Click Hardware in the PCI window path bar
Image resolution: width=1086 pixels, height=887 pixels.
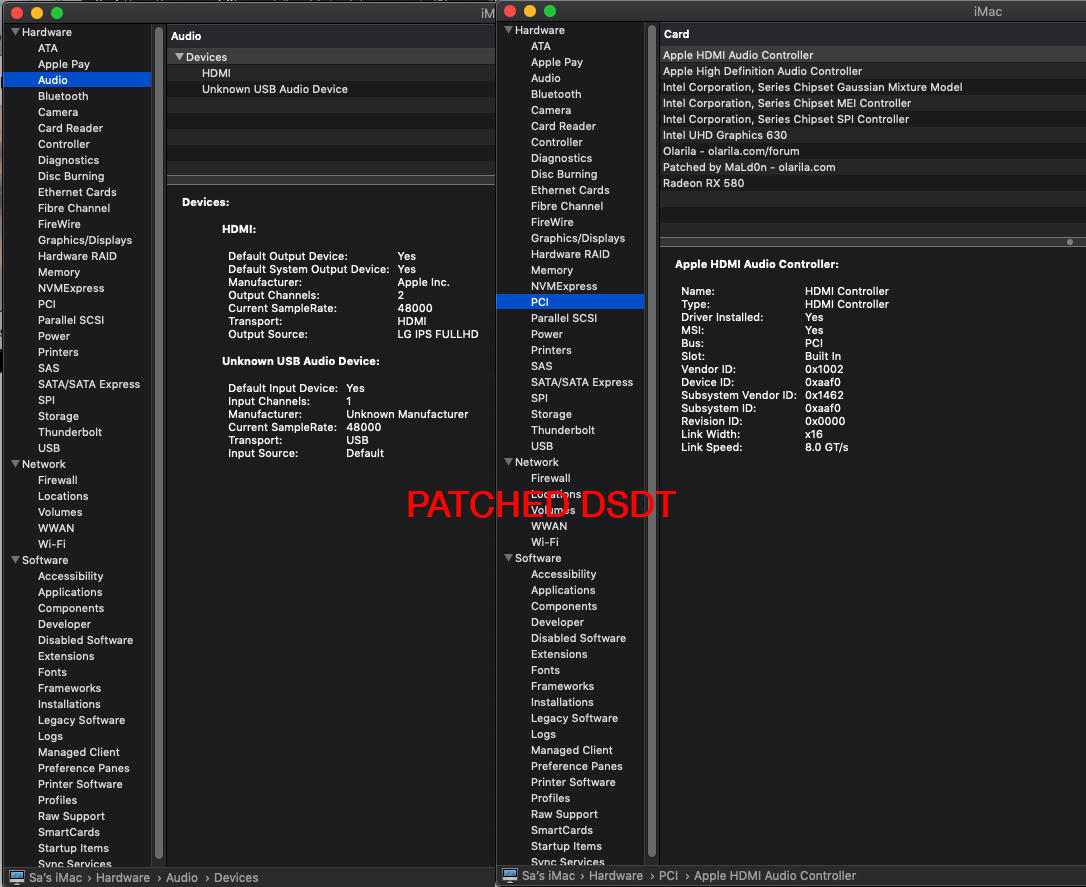coord(616,875)
